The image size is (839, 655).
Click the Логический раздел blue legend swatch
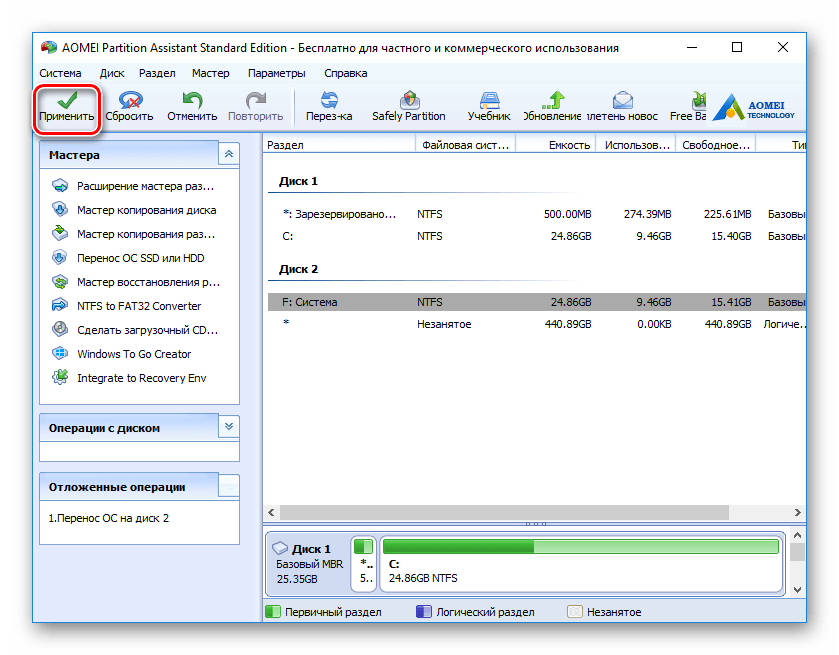(424, 612)
